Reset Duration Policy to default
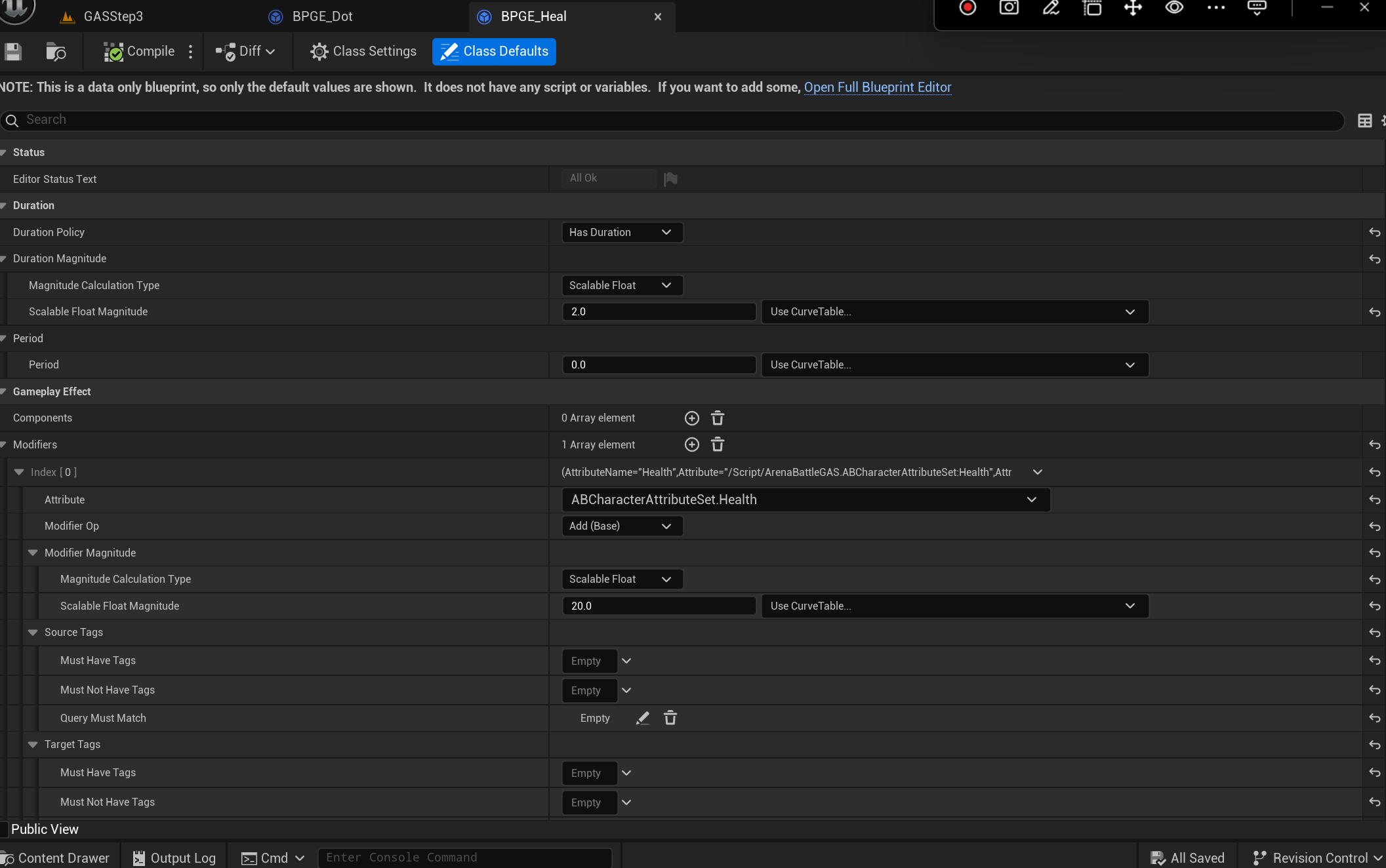1386x868 pixels. (1374, 233)
